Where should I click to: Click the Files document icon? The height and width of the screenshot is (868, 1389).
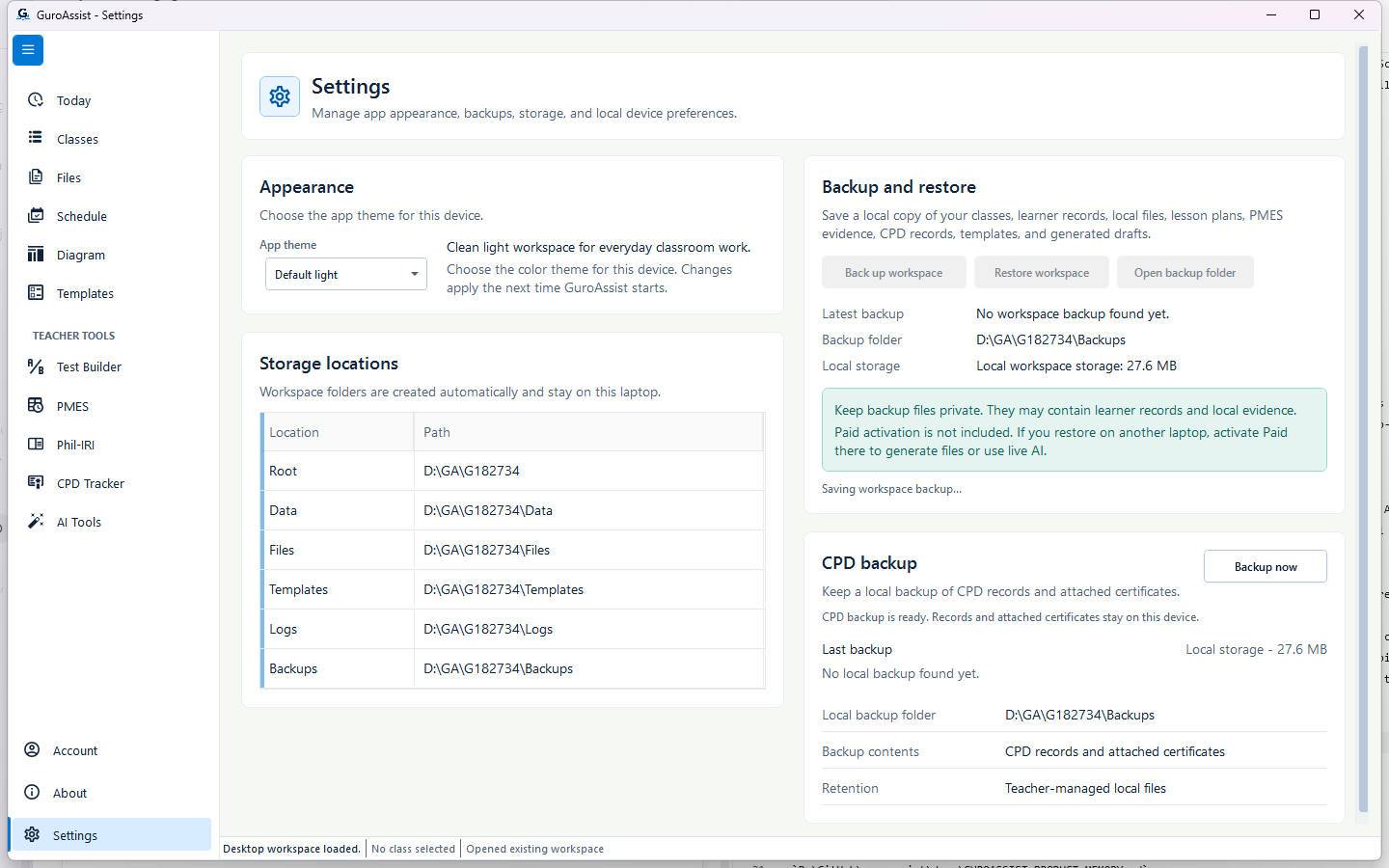tap(36, 176)
